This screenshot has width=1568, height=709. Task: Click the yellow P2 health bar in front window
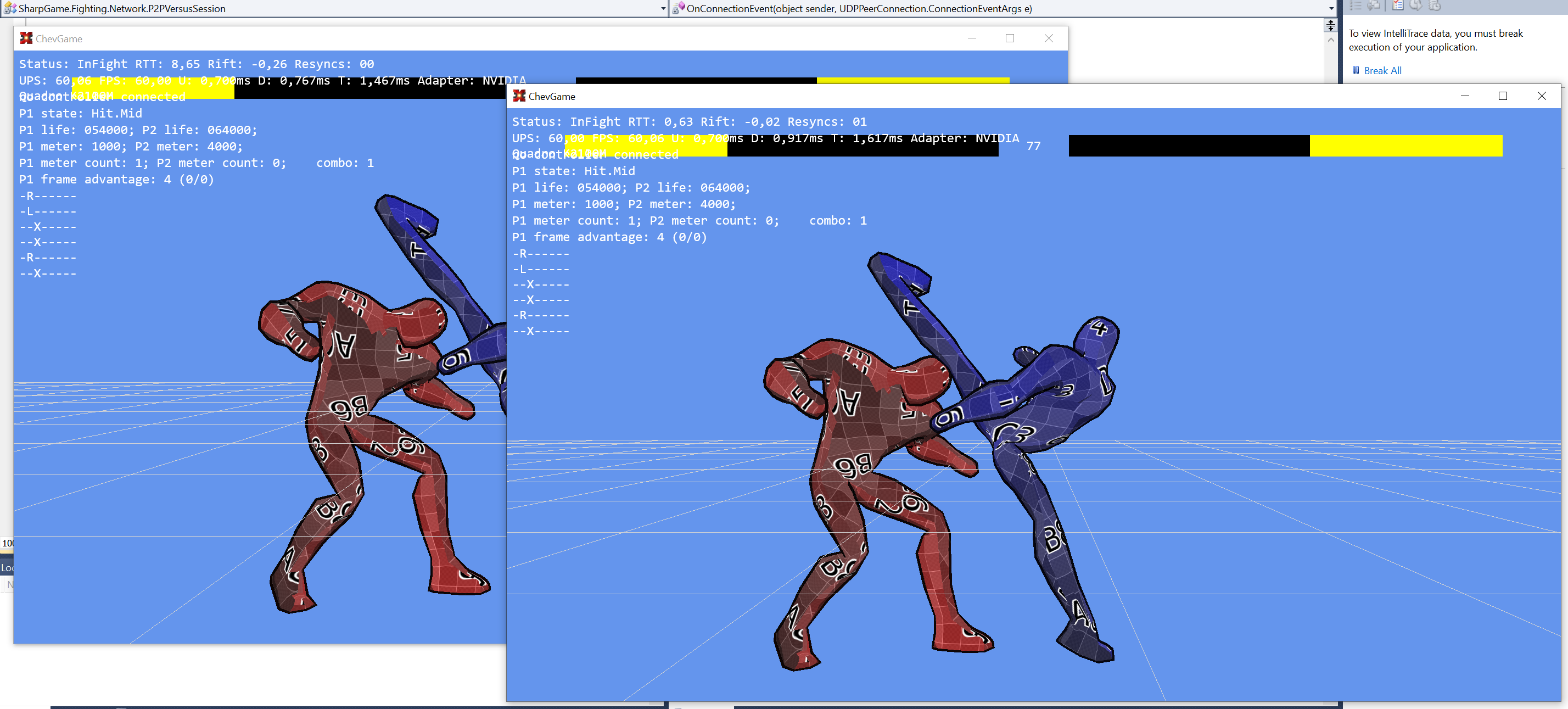click(x=1405, y=146)
